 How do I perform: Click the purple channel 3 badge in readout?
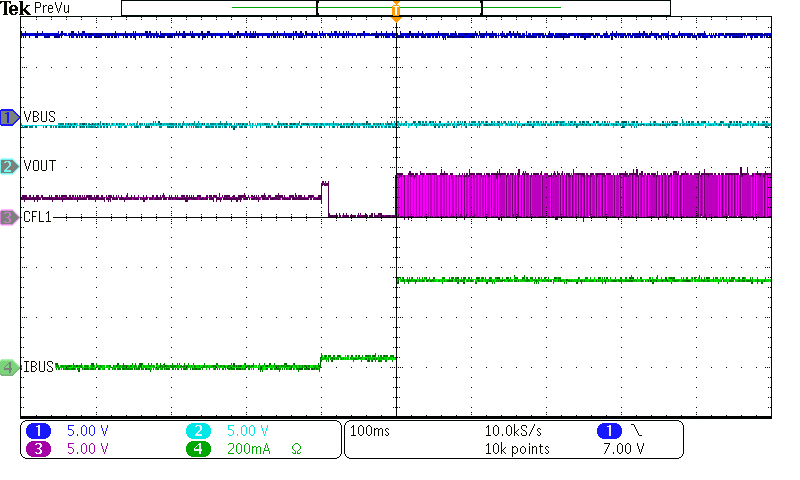(40, 449)
